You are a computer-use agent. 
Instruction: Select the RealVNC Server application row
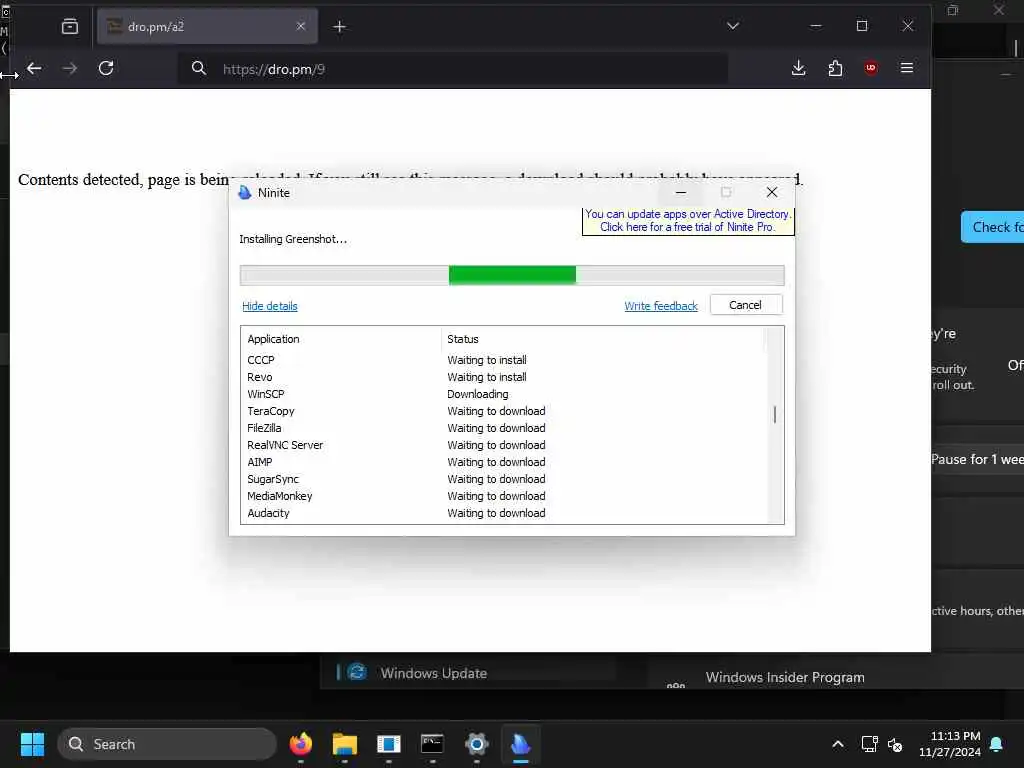click(502, 445)
